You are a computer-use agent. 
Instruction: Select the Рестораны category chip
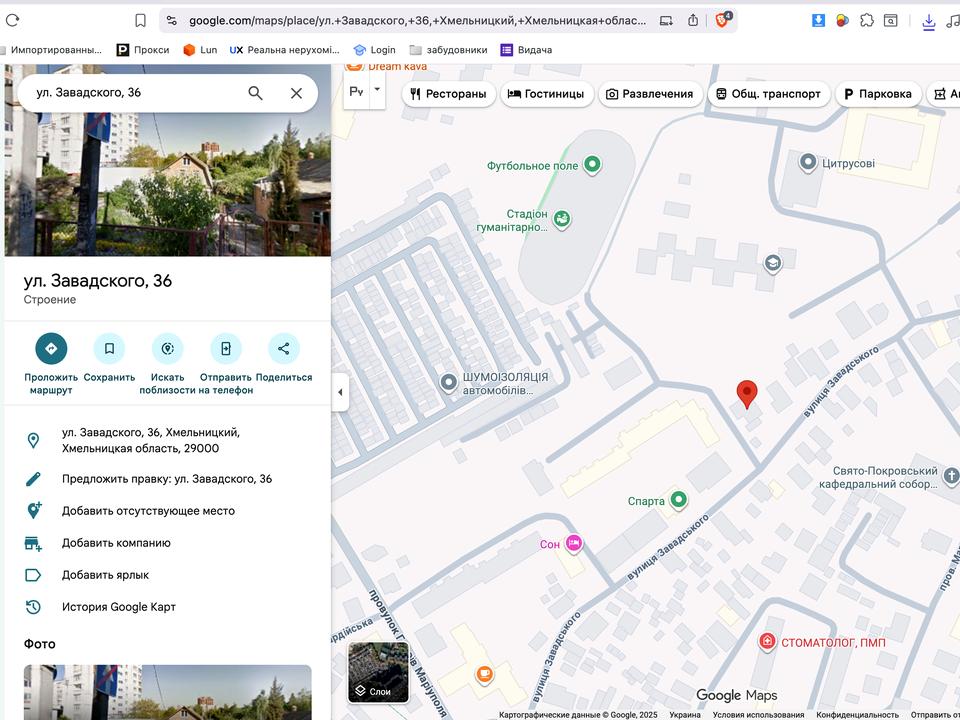click(449, 94)
